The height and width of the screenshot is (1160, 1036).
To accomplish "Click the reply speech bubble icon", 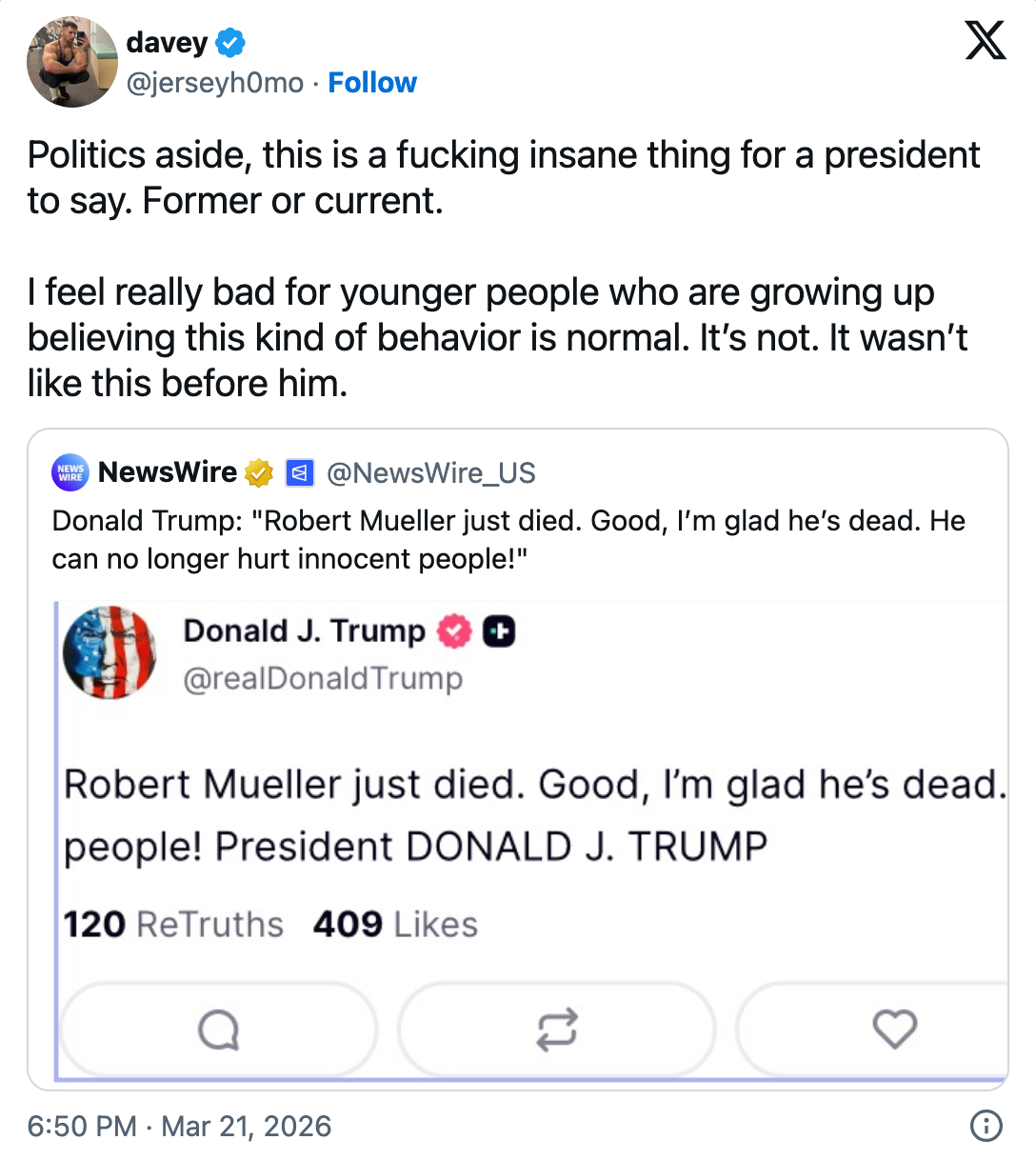I will pyautogui.click(x=218, y=1030).
